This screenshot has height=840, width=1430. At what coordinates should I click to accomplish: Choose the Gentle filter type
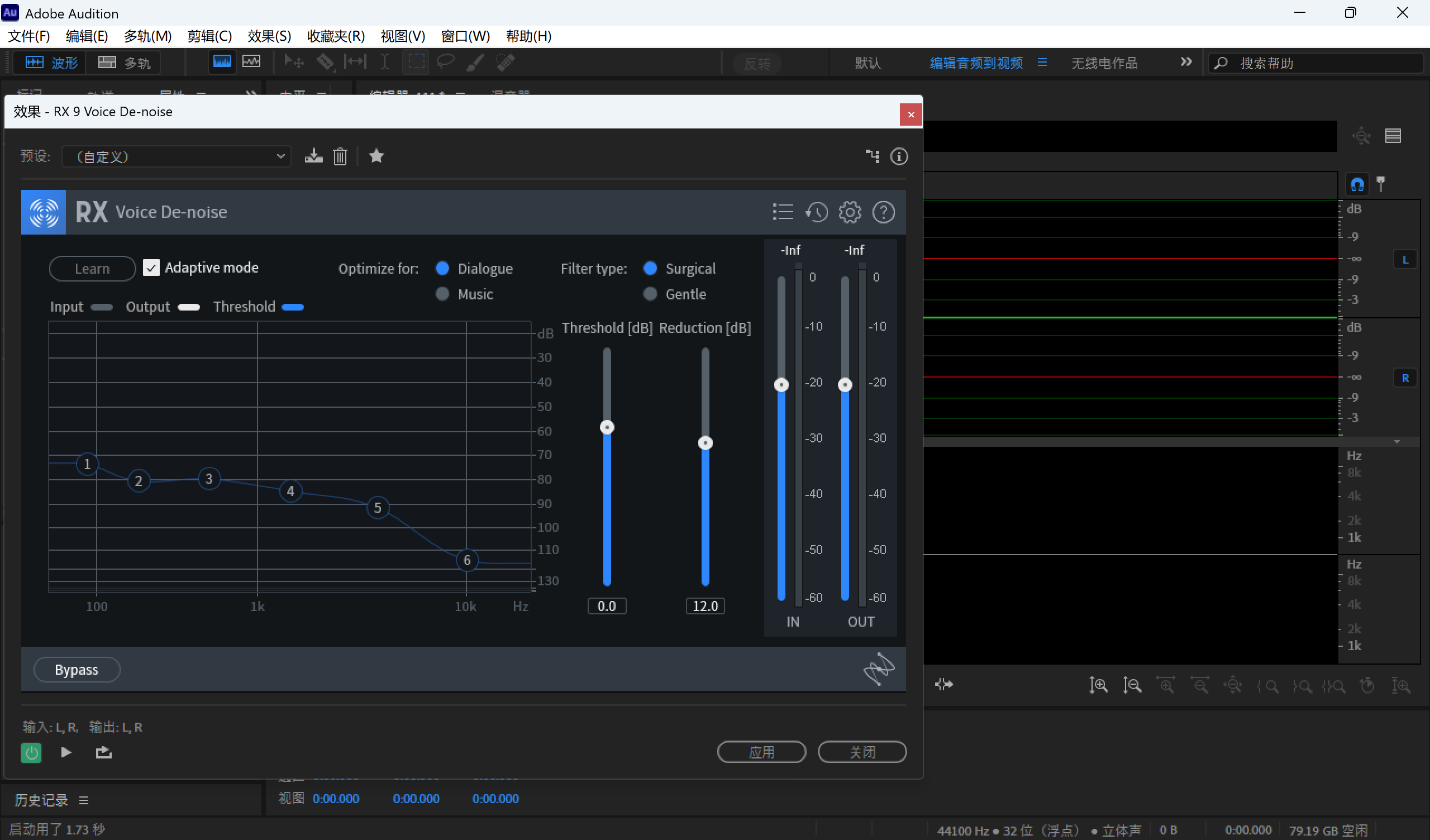click(x=650, y=294)
